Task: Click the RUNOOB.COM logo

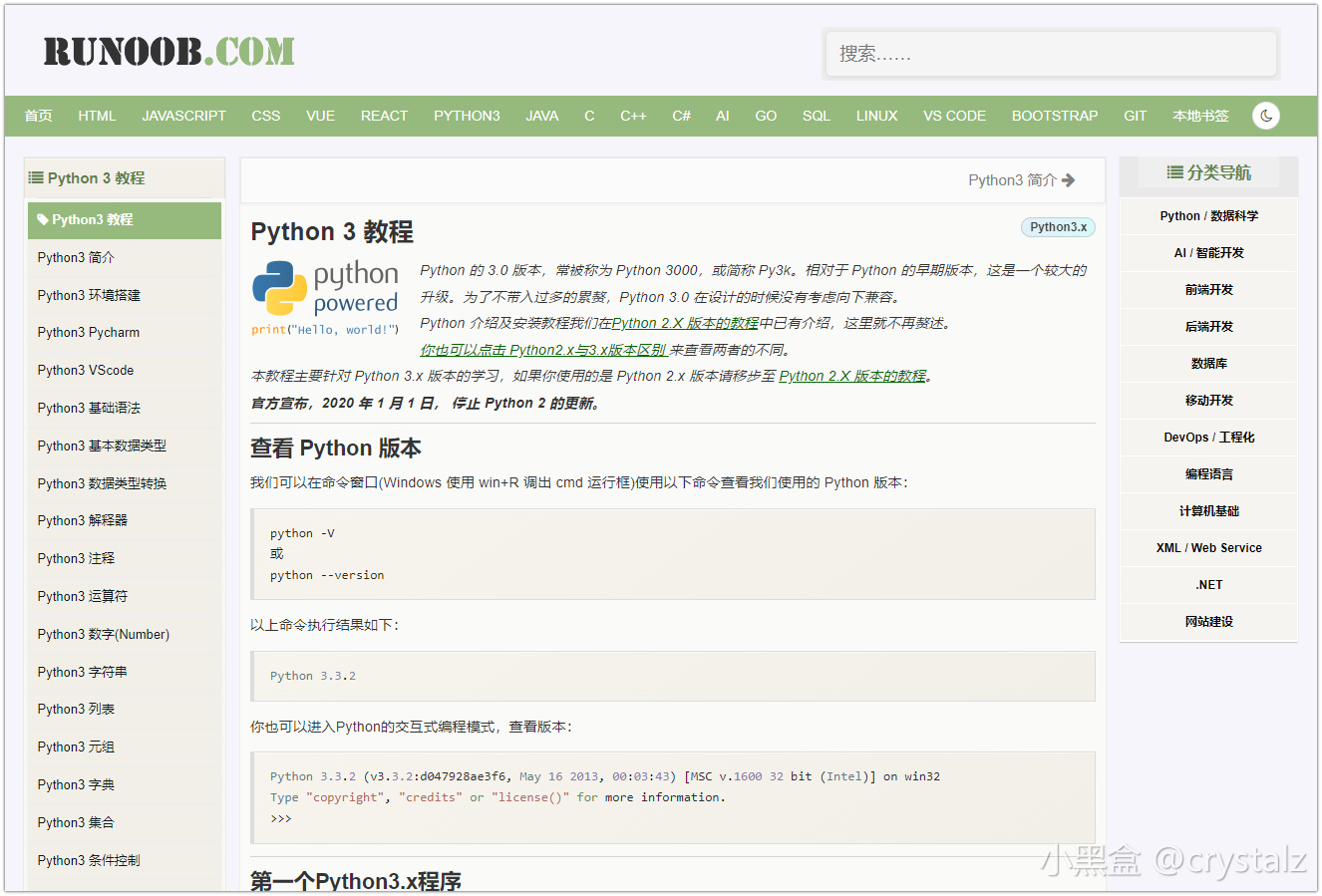Action: [x=168, y=51]
